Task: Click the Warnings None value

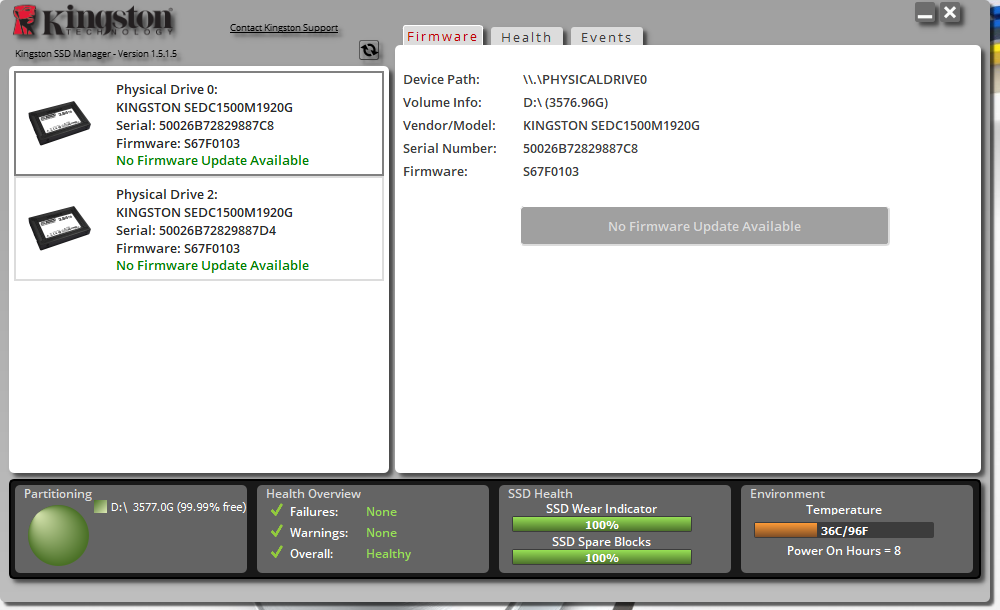Action: 381,533
